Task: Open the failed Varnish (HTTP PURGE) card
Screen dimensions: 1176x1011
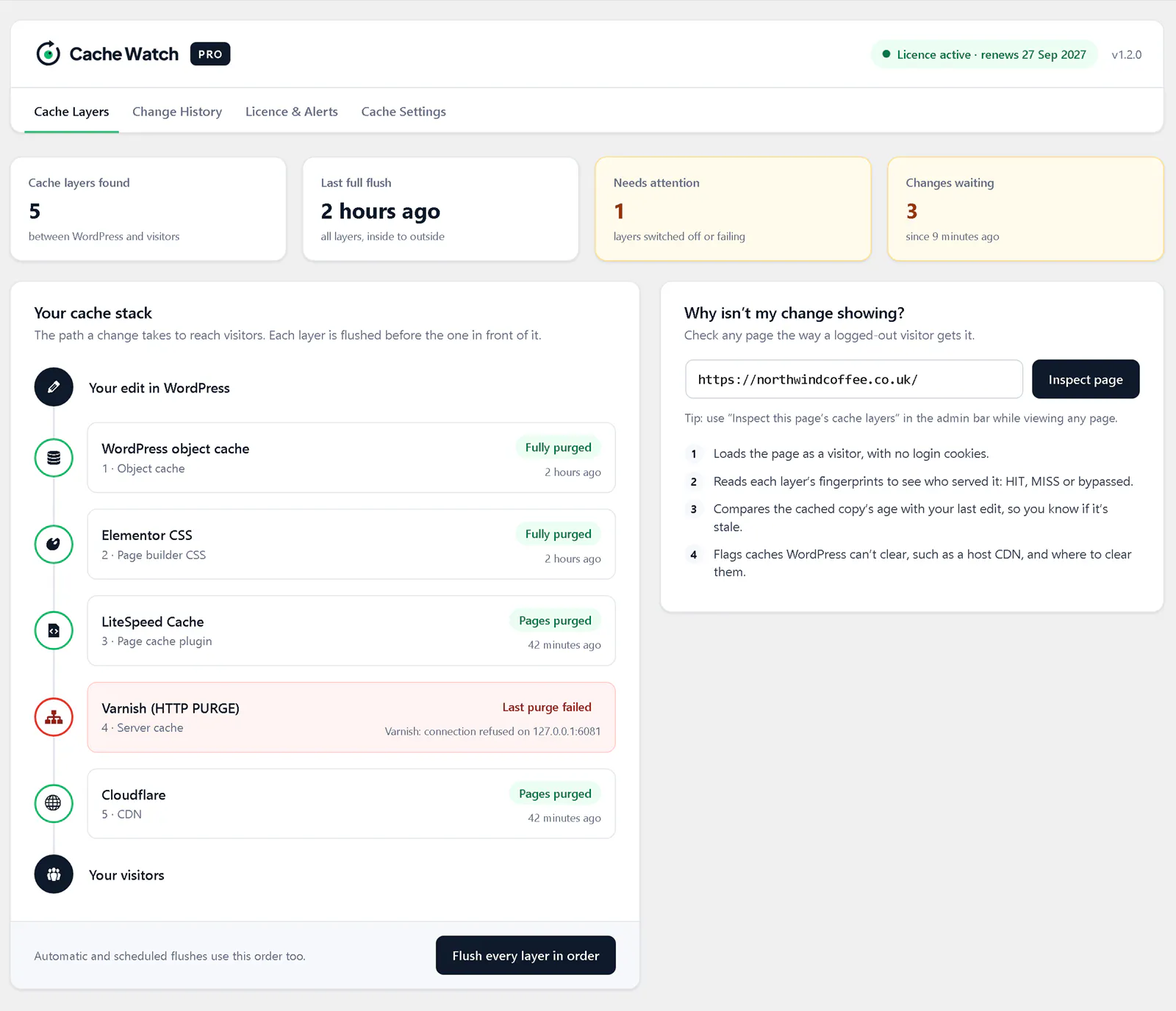Action: pos(351,717)
